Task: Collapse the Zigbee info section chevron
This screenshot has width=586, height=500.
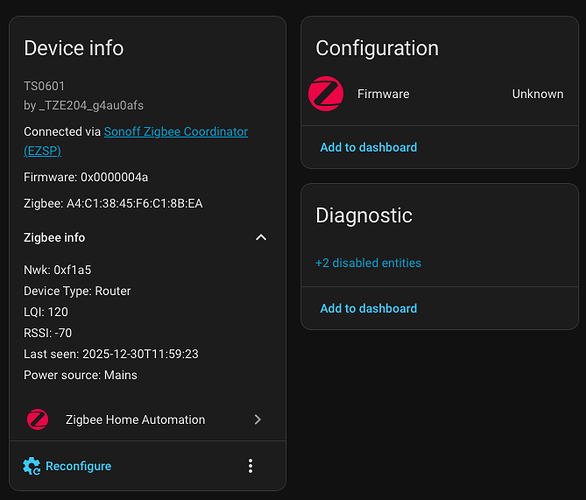Action: point(261,238)
